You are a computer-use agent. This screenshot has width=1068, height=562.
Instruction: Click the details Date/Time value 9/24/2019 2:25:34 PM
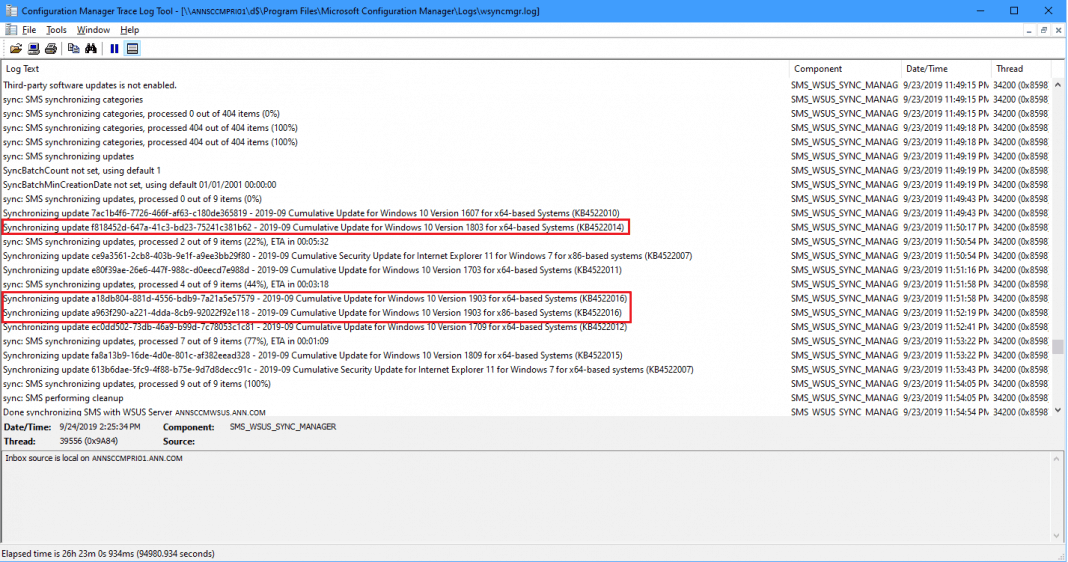tap(99, 427)
